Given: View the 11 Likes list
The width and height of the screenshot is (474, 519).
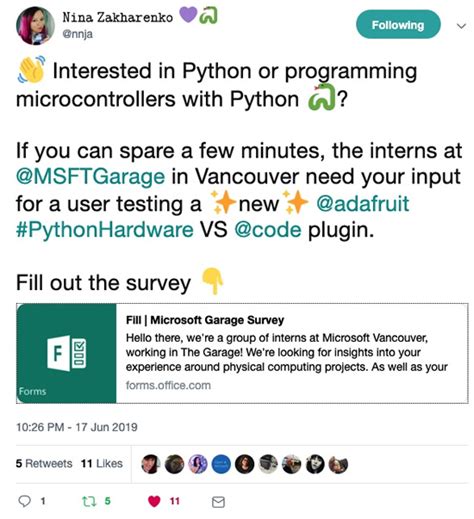Looking at the screenshot, I should [x=102, y=463].
